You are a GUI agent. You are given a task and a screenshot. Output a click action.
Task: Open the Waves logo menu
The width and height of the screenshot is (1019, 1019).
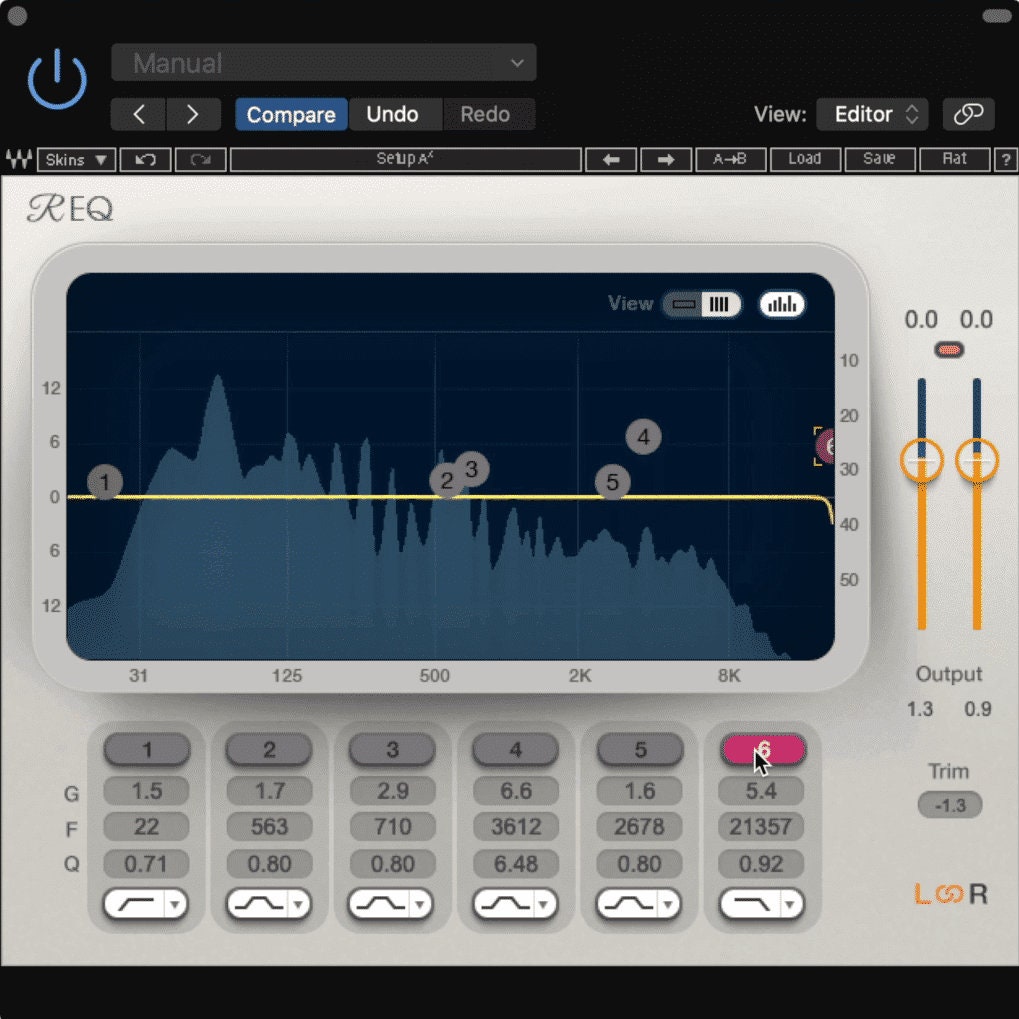tap(19, 159)
